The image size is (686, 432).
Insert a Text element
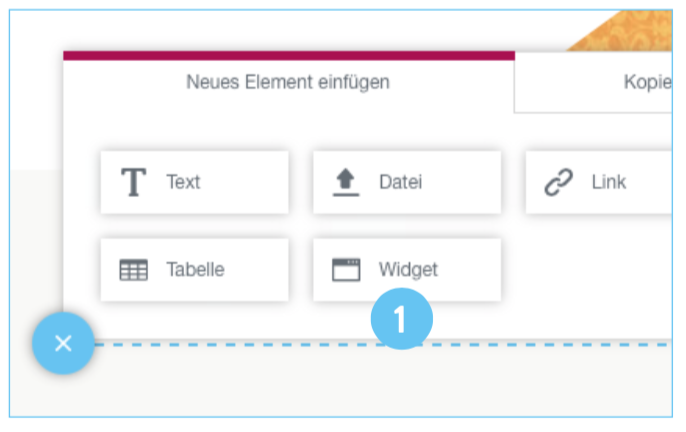pos(183,182)
